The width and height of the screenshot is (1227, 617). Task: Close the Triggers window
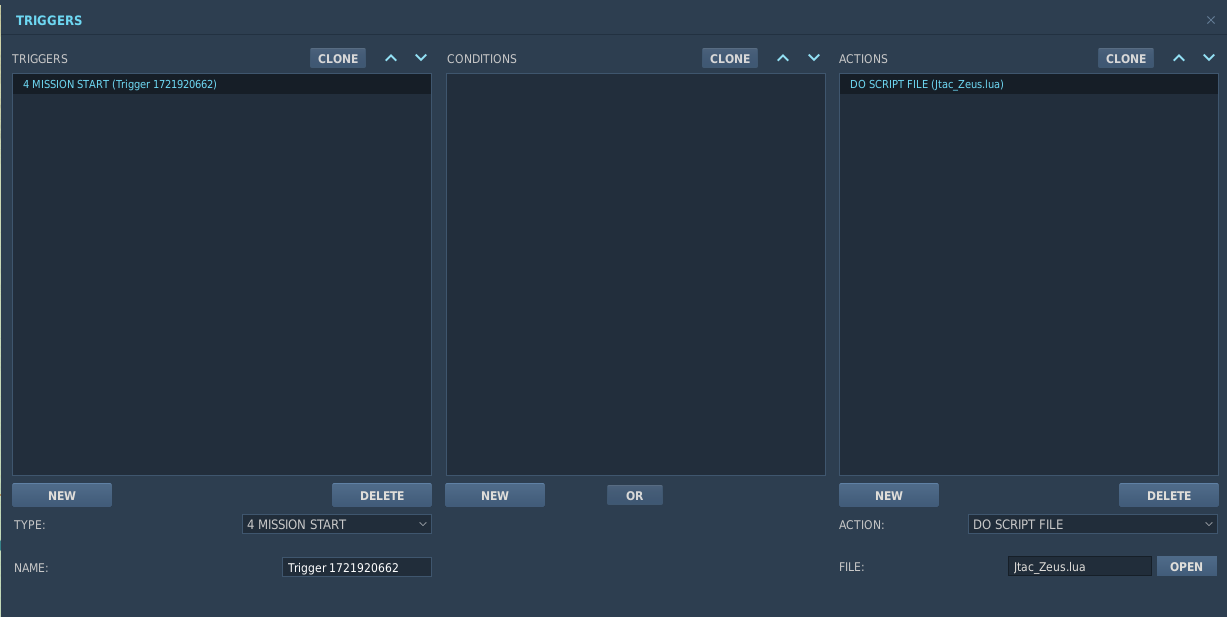(x=1211, y=20)
